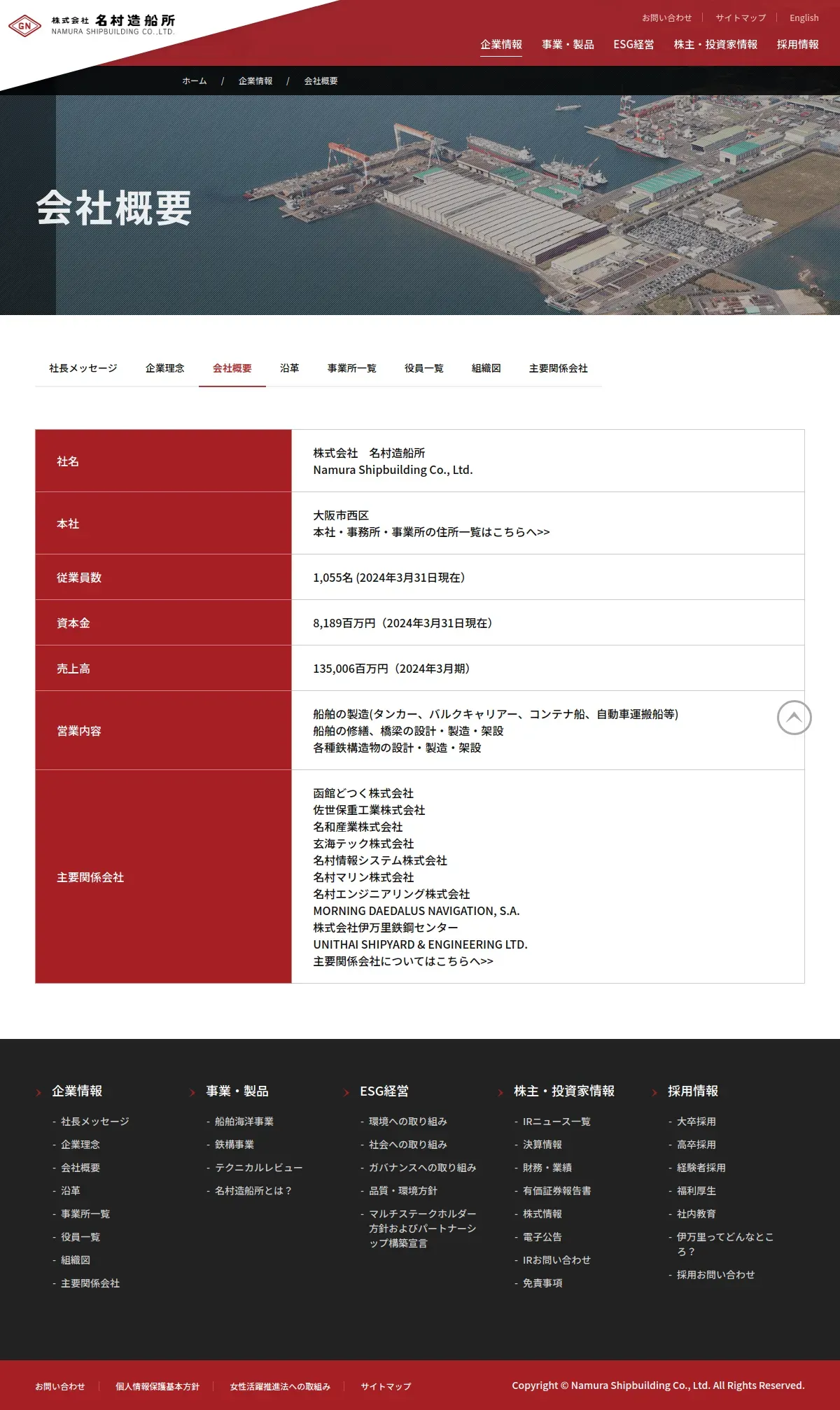The width and height of the screenshot is (840, 1410).
Task: Click the footer heading 事業・製品
Action: [237, 1091]
